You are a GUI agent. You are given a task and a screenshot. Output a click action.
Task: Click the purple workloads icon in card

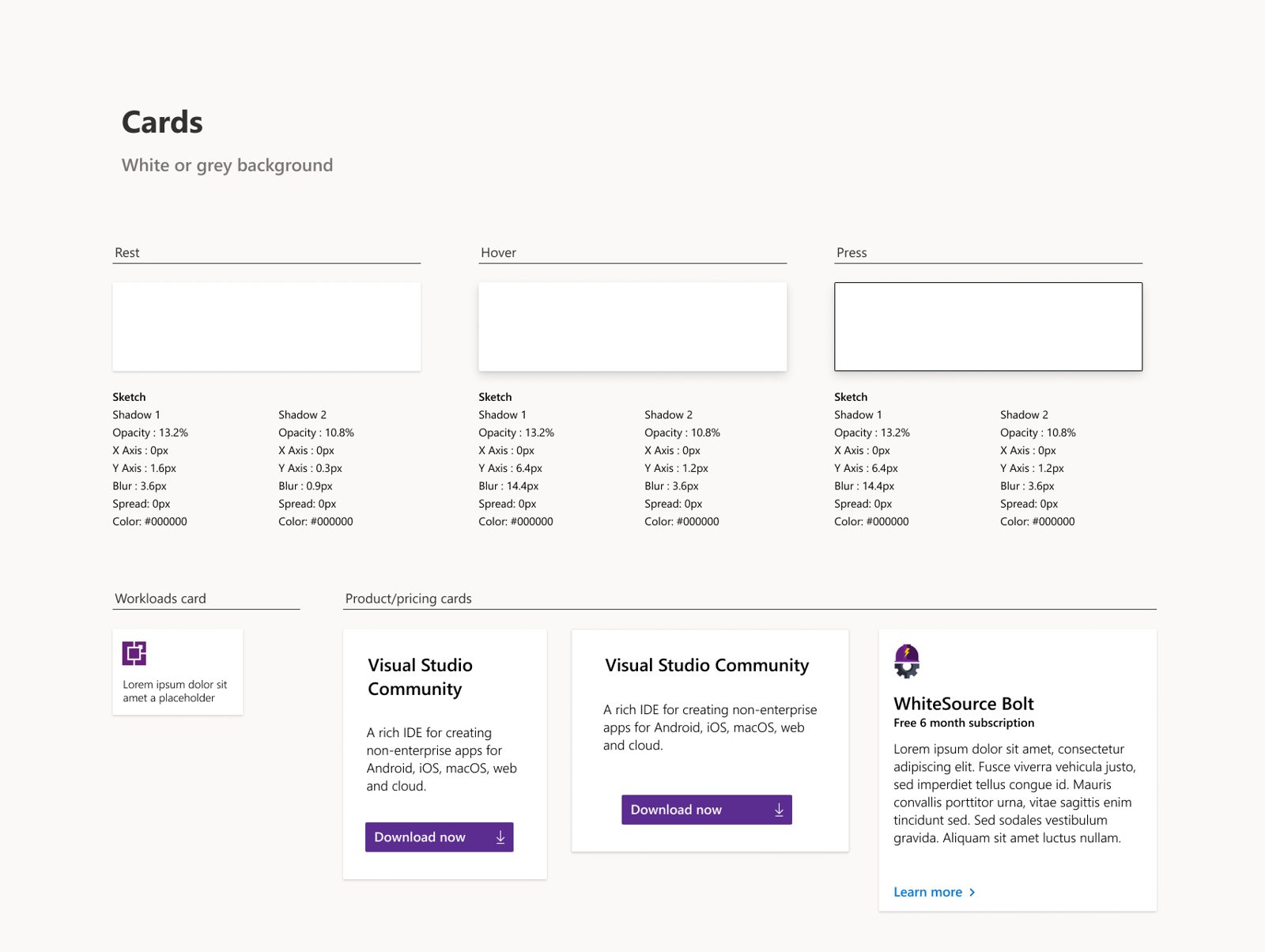click(x=134, y=653)
